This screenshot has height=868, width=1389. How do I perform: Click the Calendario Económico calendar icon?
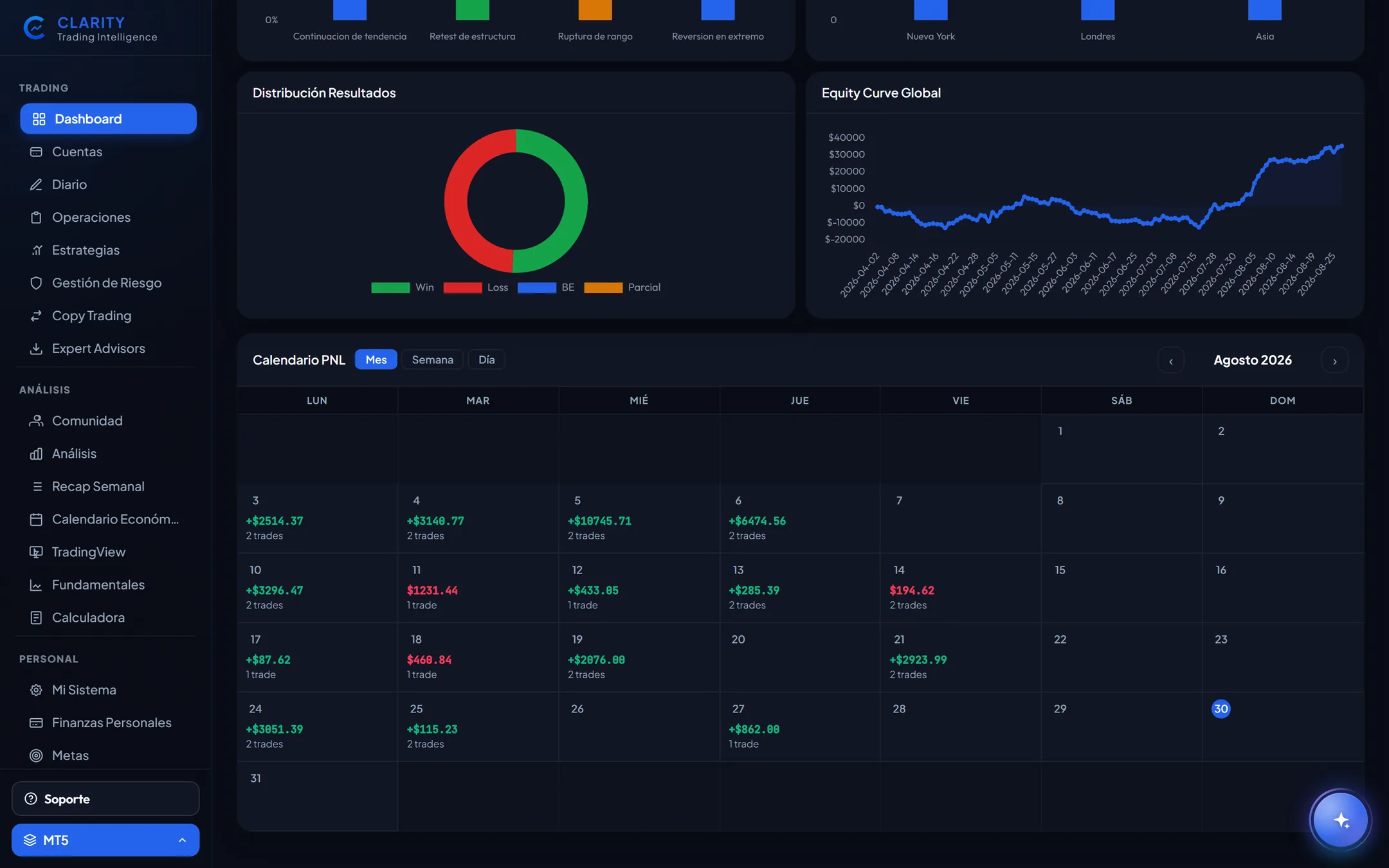click(x=36, y=519)
